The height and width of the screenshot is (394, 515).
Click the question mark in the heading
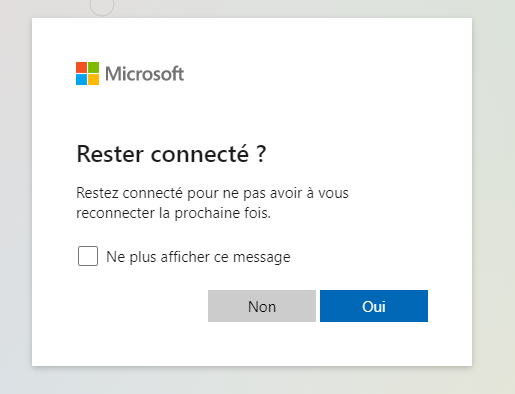coord(262,154)
